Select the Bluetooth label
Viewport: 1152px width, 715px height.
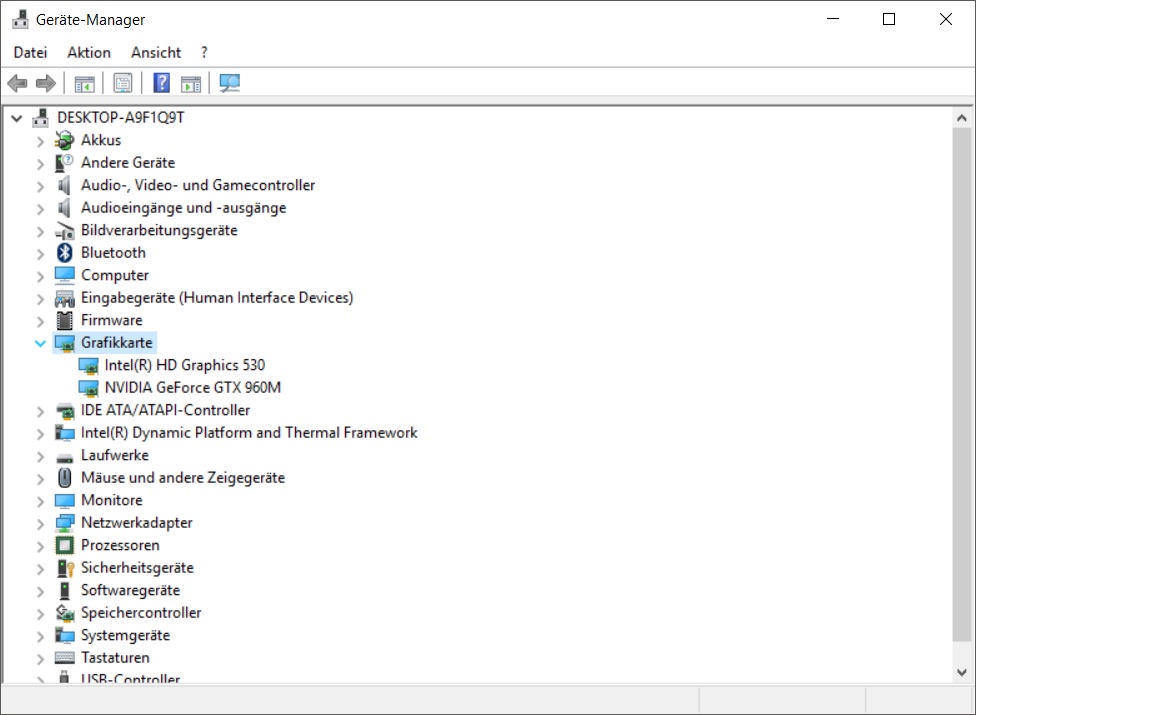[x=113, y=253]
